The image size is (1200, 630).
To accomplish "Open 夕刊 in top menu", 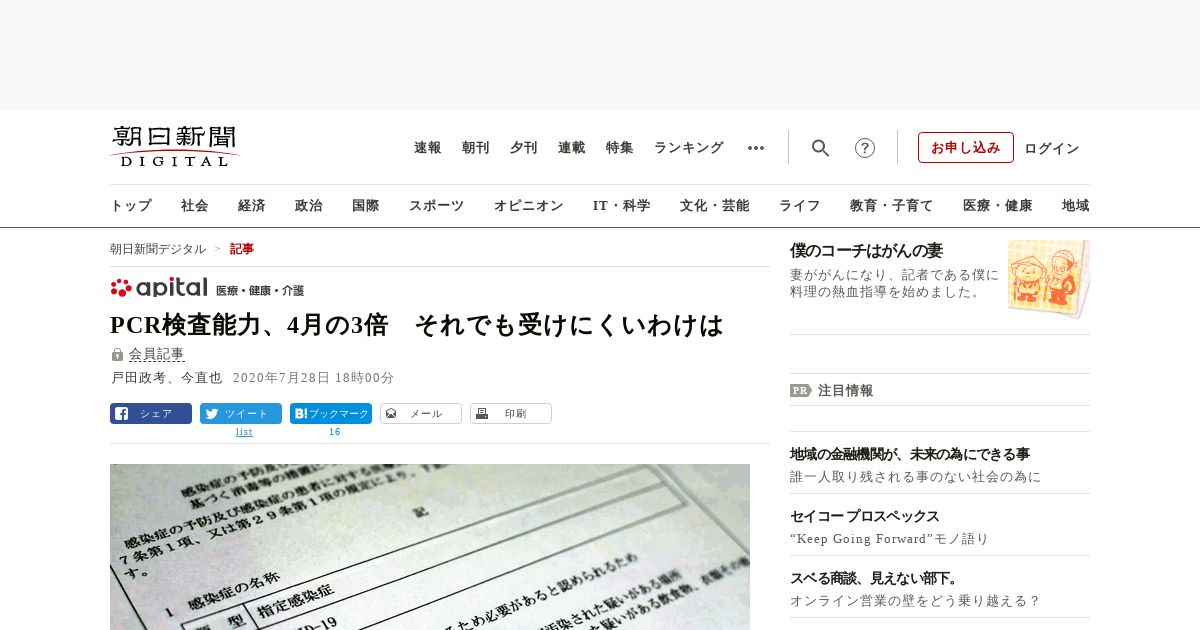I will click(x=524, y=148).
